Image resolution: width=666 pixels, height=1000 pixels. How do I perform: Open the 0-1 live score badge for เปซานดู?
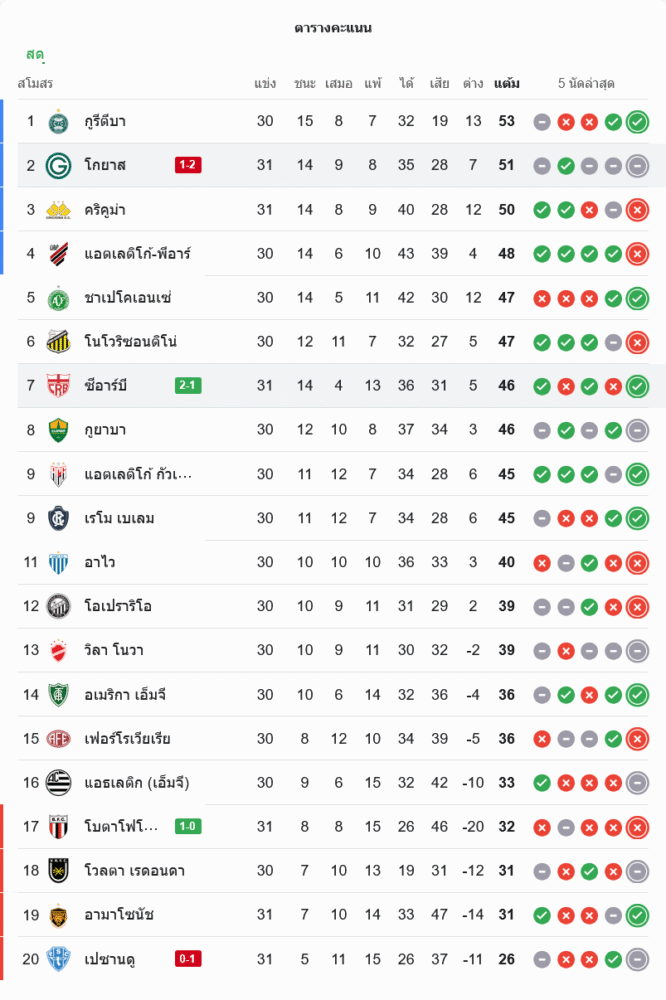tap(188, 959)
